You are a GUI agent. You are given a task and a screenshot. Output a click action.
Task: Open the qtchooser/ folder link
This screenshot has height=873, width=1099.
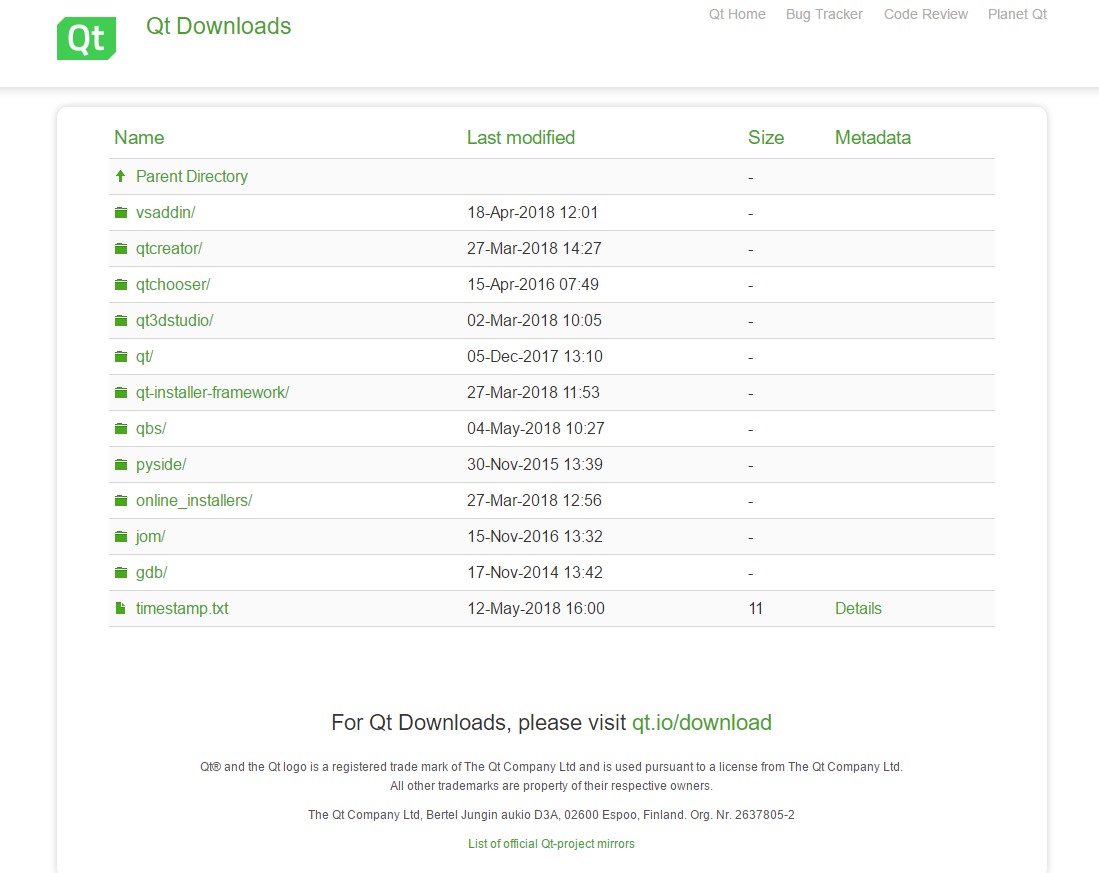173,284
